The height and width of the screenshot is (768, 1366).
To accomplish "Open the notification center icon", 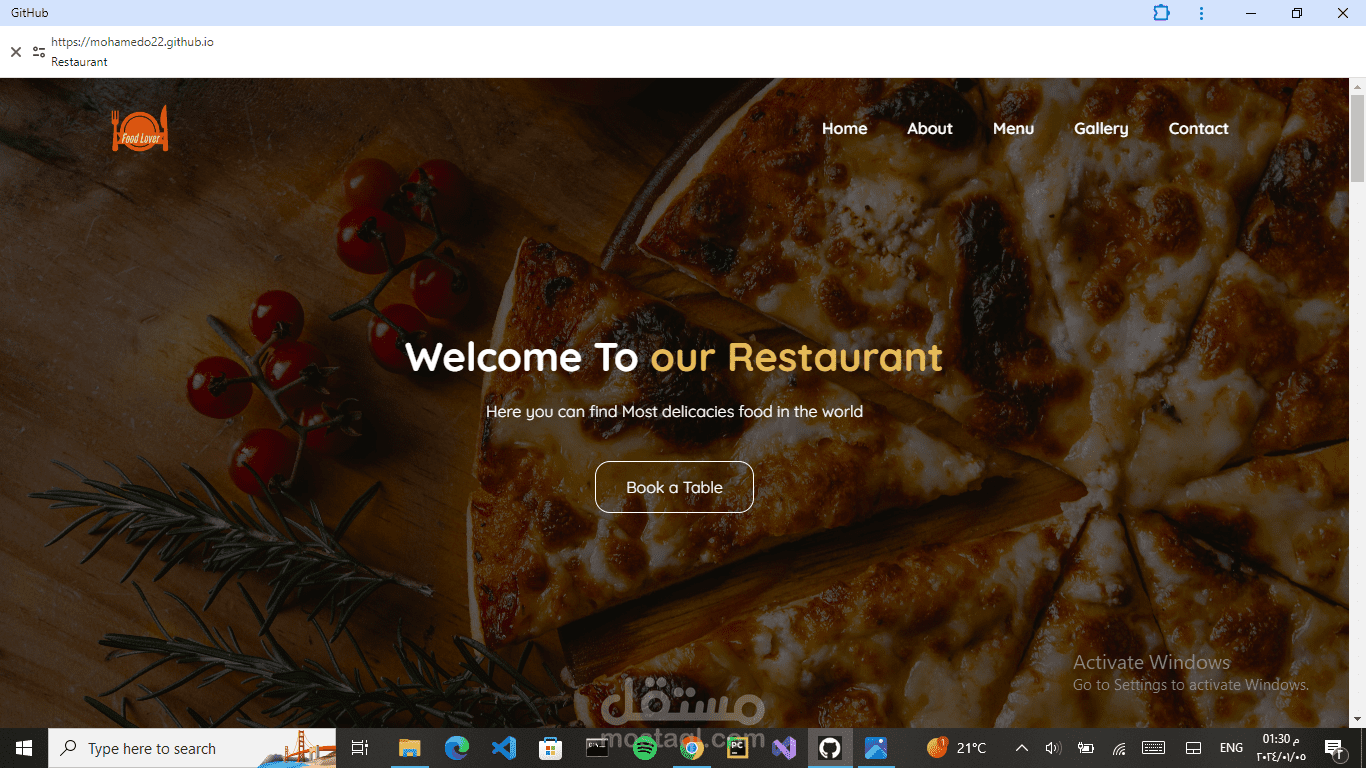I will pyautogui.click(x=1333, y=748).
